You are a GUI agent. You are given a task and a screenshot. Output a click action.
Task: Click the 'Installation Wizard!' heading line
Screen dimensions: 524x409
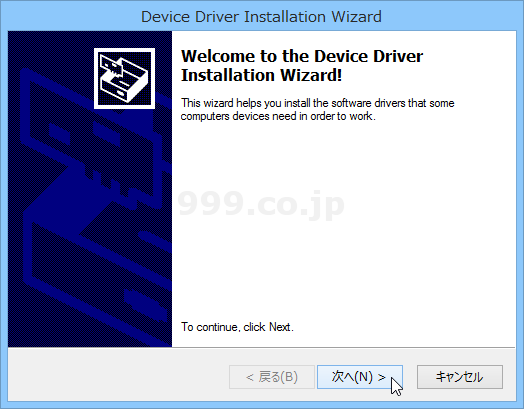point(261,75)
